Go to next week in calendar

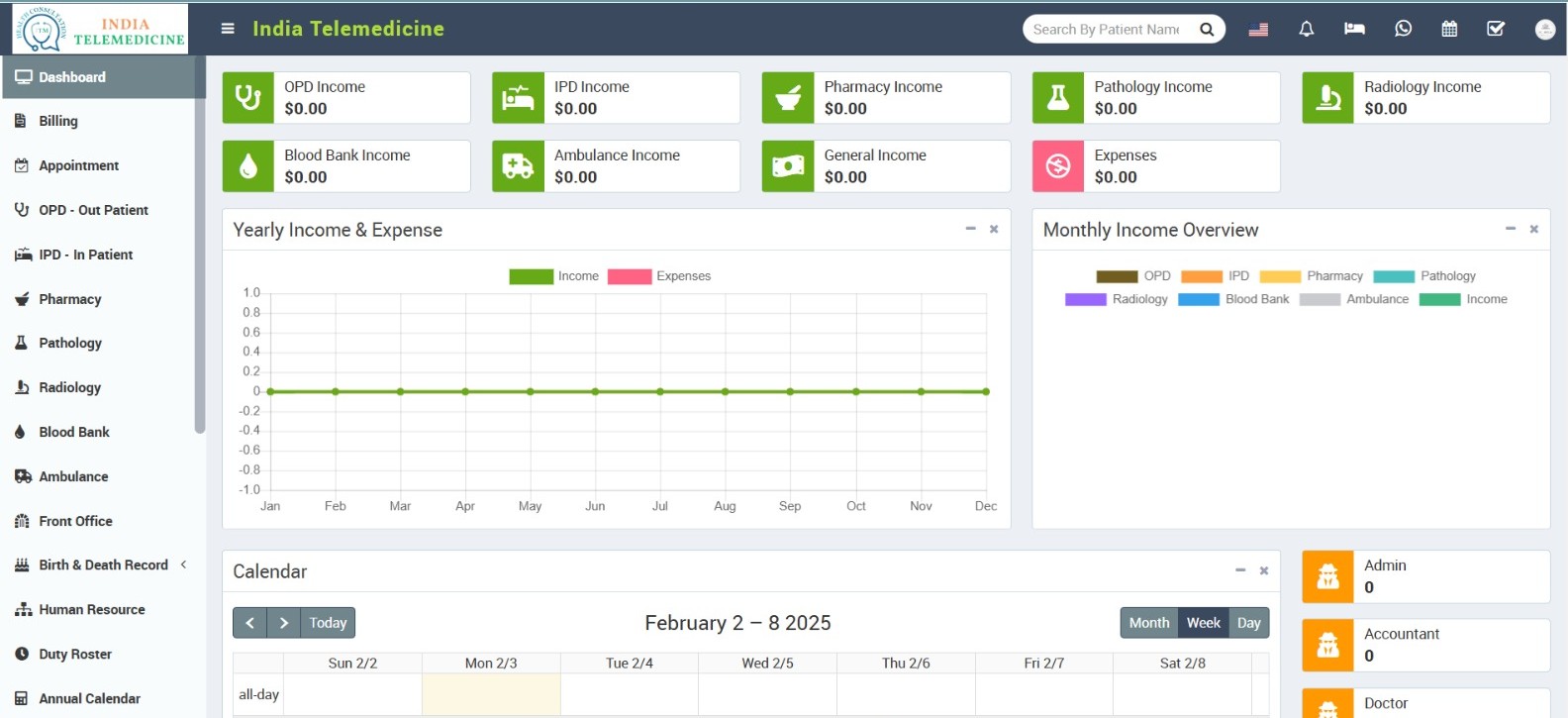click(283, 623)
